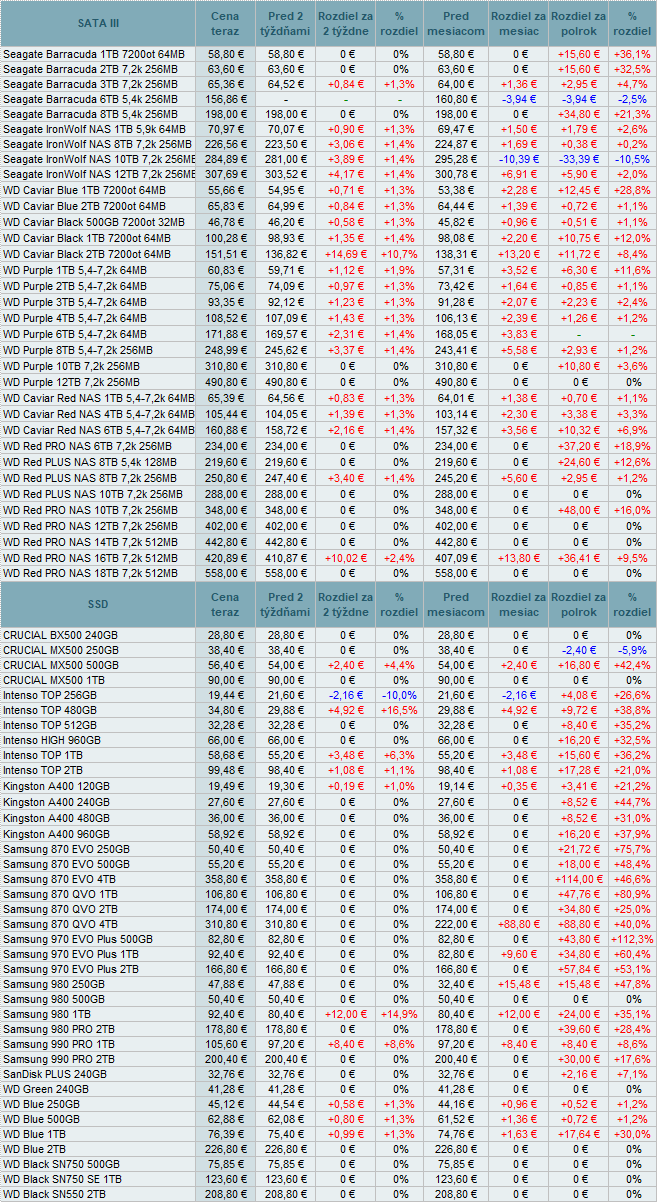Select WD Caviar Red NAS 4TB 5,4-7,2k 64MB name

point(99,413)
